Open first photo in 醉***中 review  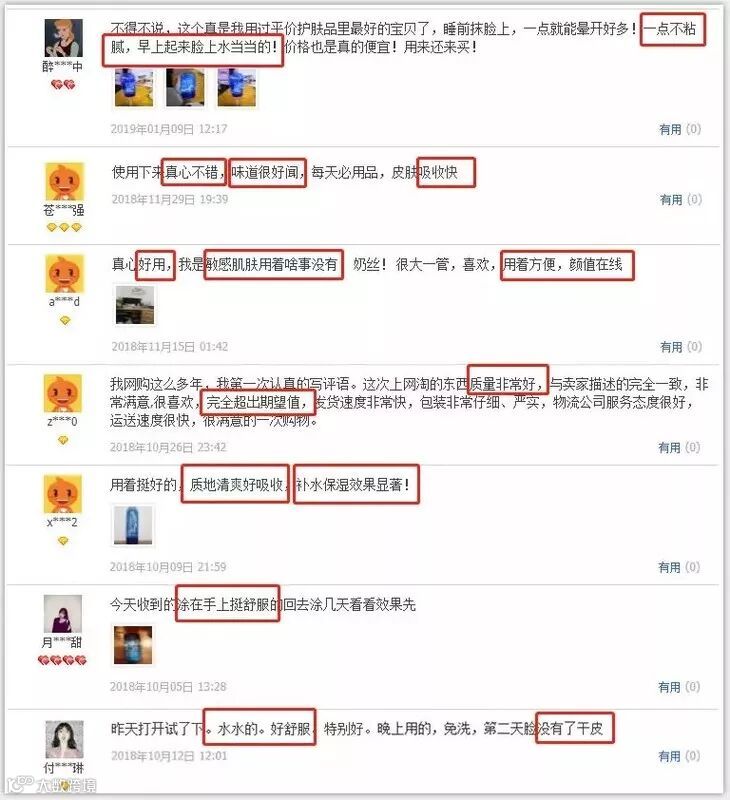tap(134, 88)
